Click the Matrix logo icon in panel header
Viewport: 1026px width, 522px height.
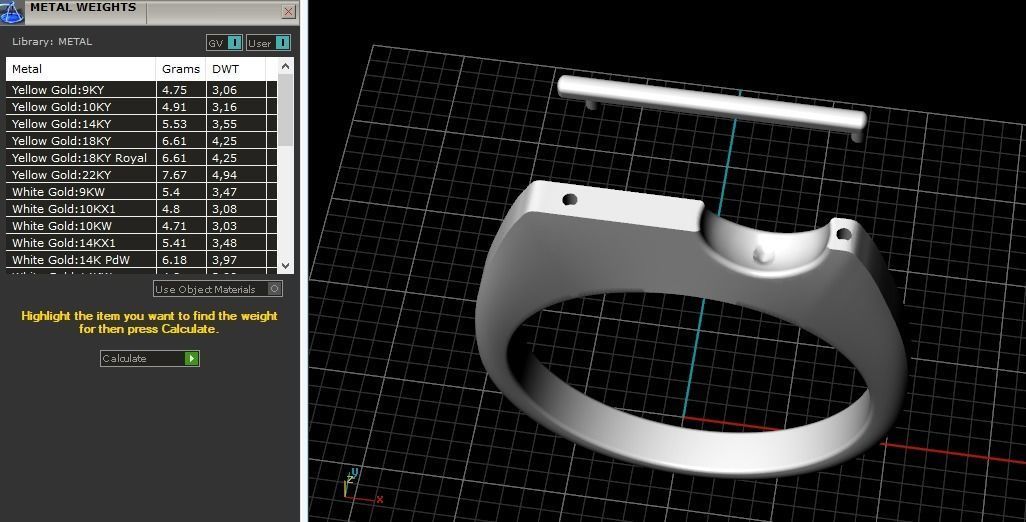click(x=12, y=11)
